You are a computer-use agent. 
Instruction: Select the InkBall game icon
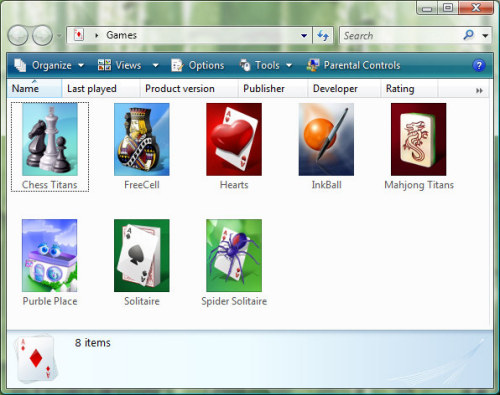[x=326, y=139]
